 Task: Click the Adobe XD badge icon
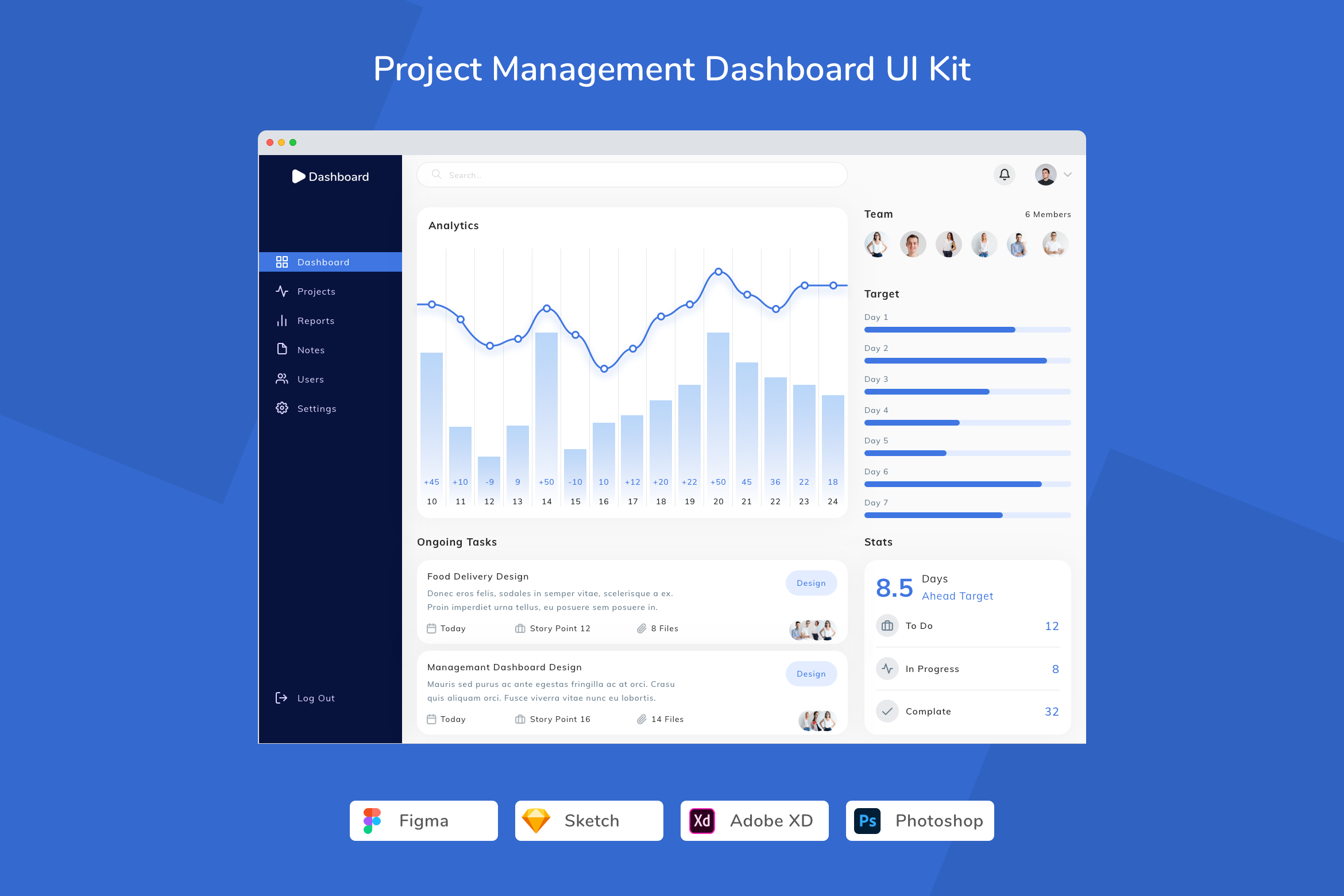702,821
